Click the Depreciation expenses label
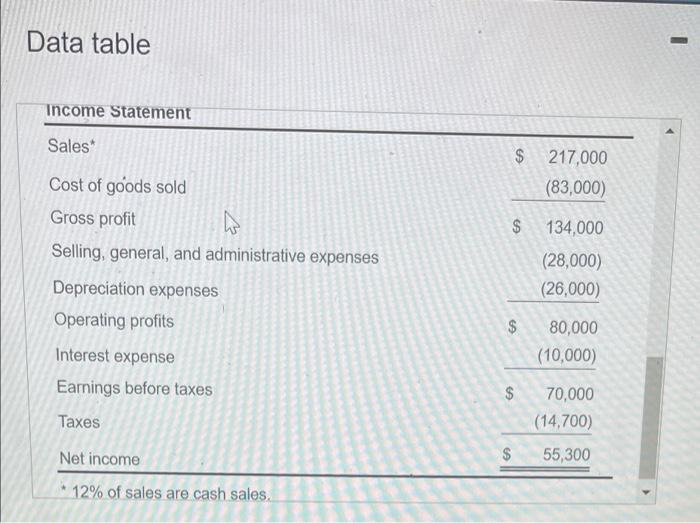 point(135,289)
